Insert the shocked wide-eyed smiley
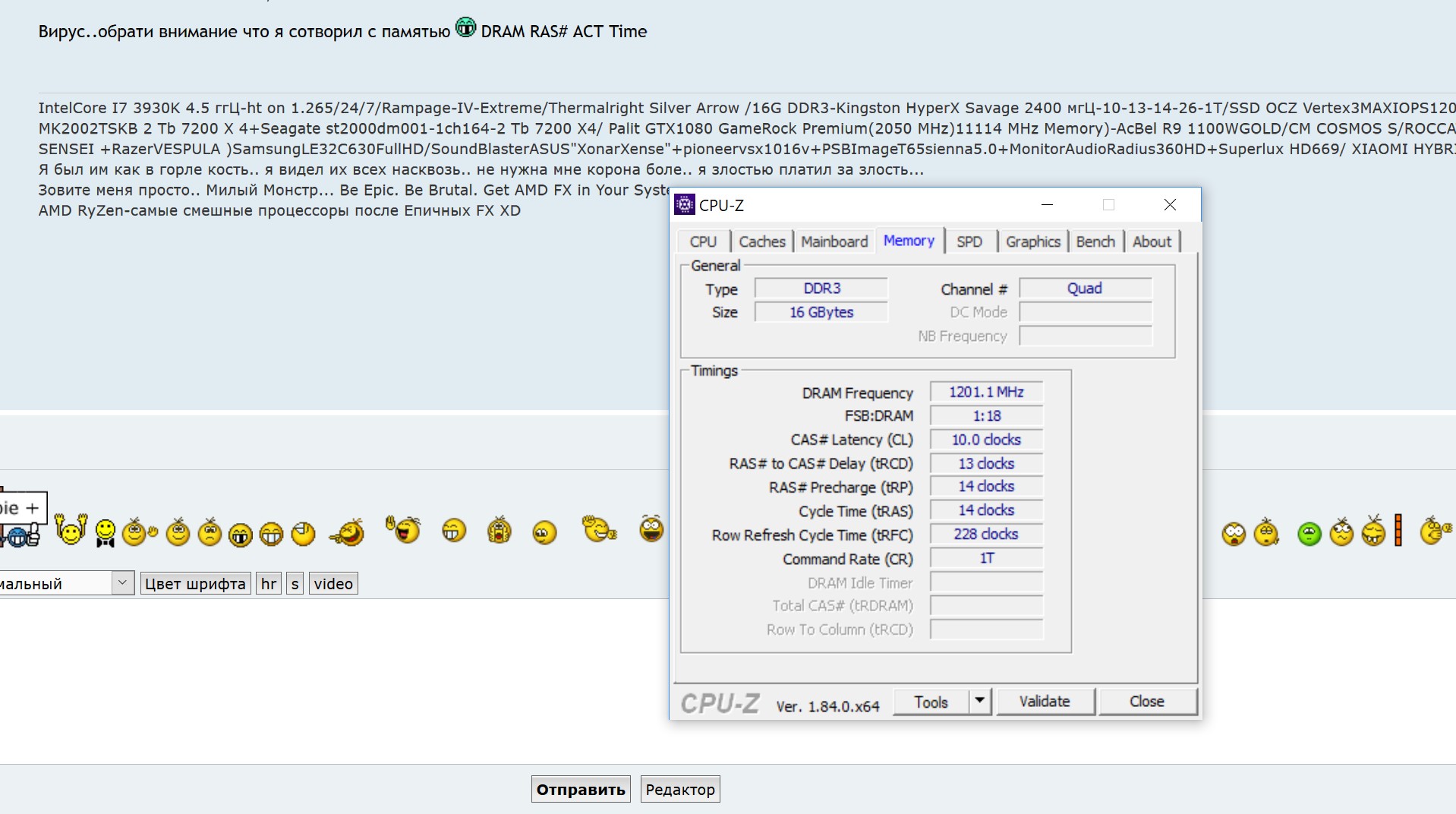 [x=1234, y=534]
